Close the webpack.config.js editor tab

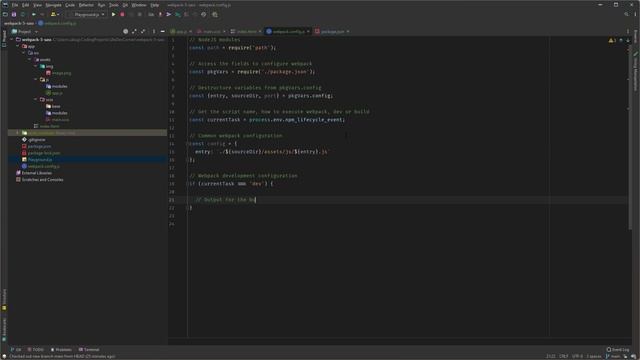(308, 31)
